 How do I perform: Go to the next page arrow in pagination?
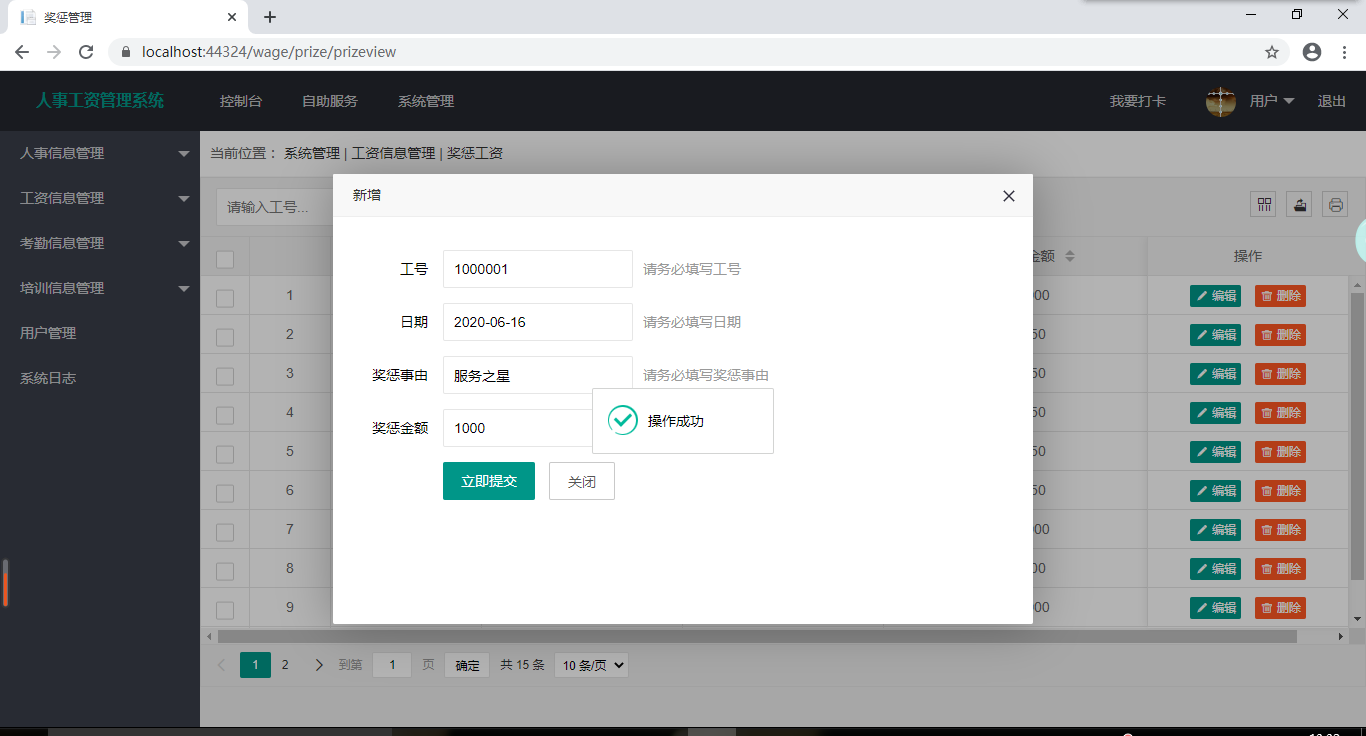(x=319, y=665)
